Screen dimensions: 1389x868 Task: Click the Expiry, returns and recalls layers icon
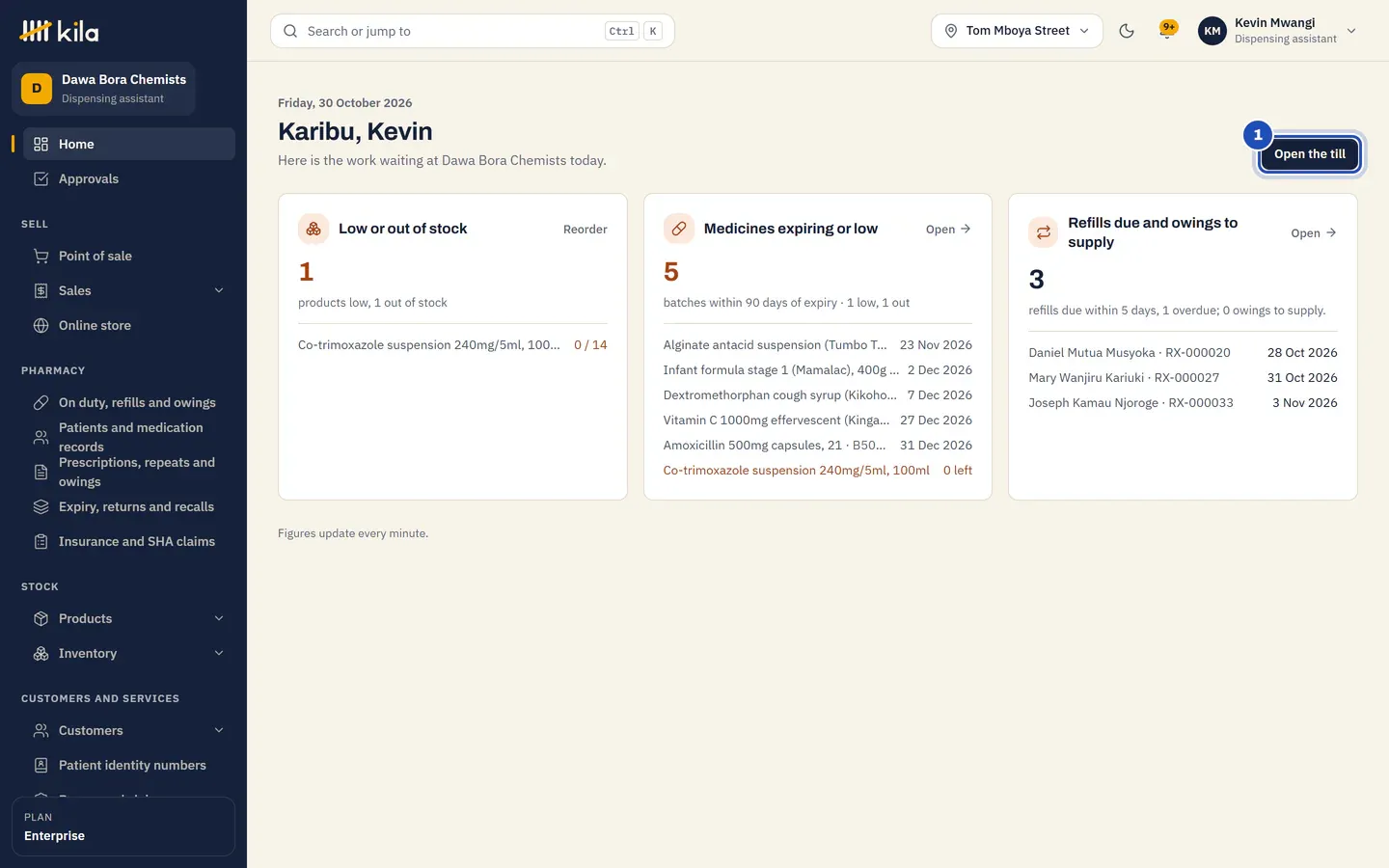pos(41,506)
